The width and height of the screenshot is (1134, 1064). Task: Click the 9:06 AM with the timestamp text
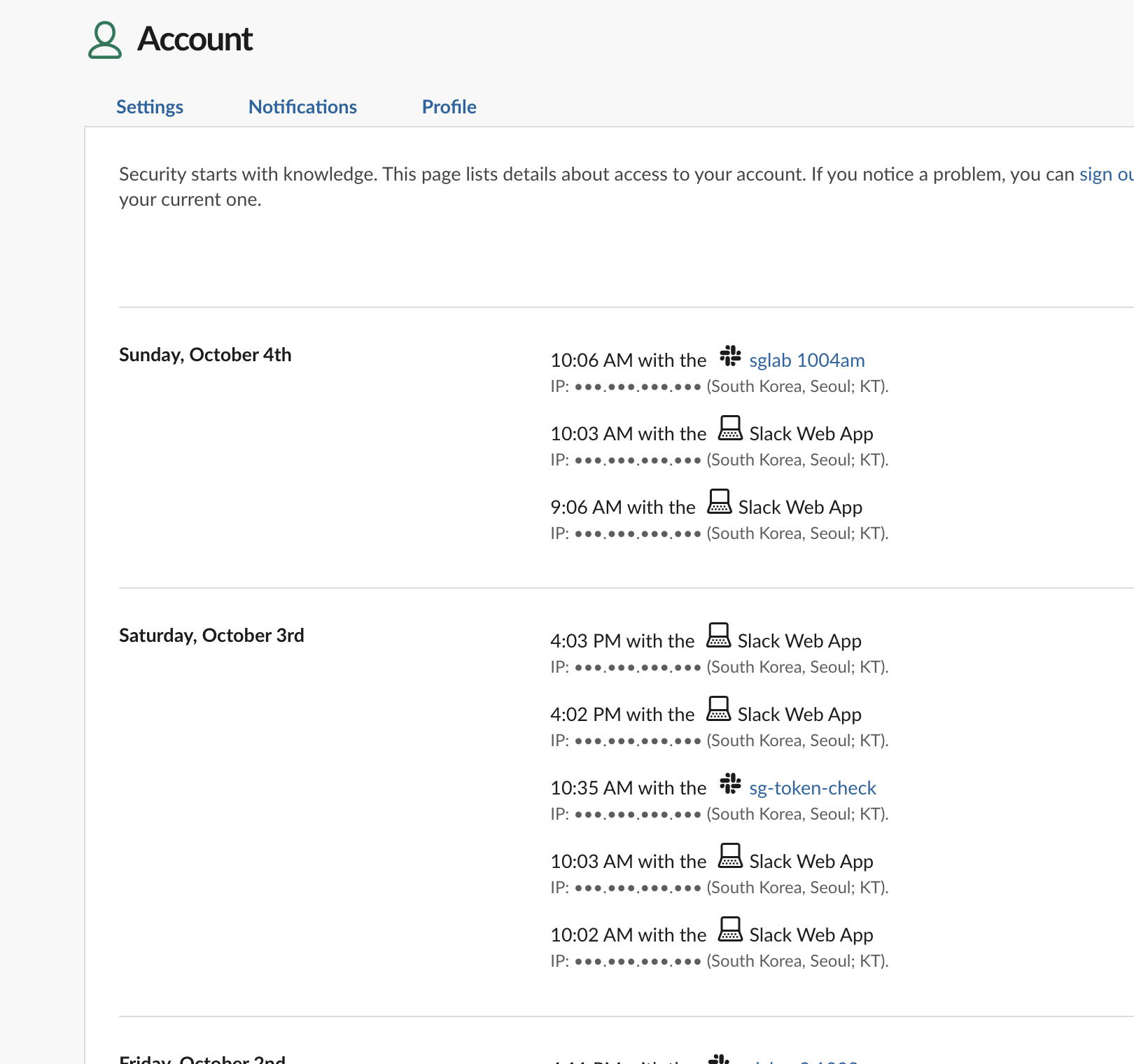point(623,507)
